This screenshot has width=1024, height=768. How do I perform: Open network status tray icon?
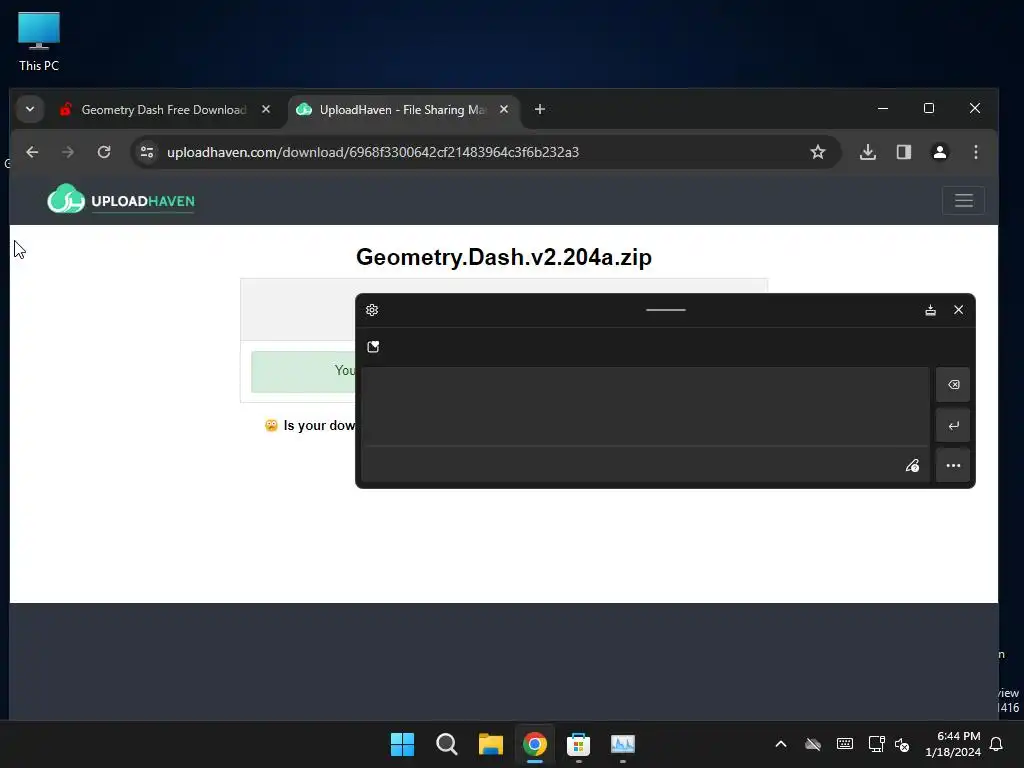tap(876, 744)
